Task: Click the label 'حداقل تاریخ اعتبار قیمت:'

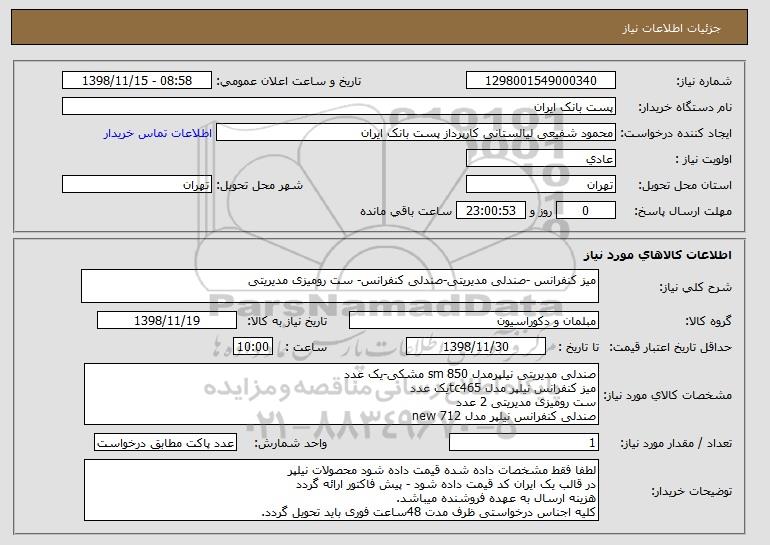Action: tap(670, 347)
